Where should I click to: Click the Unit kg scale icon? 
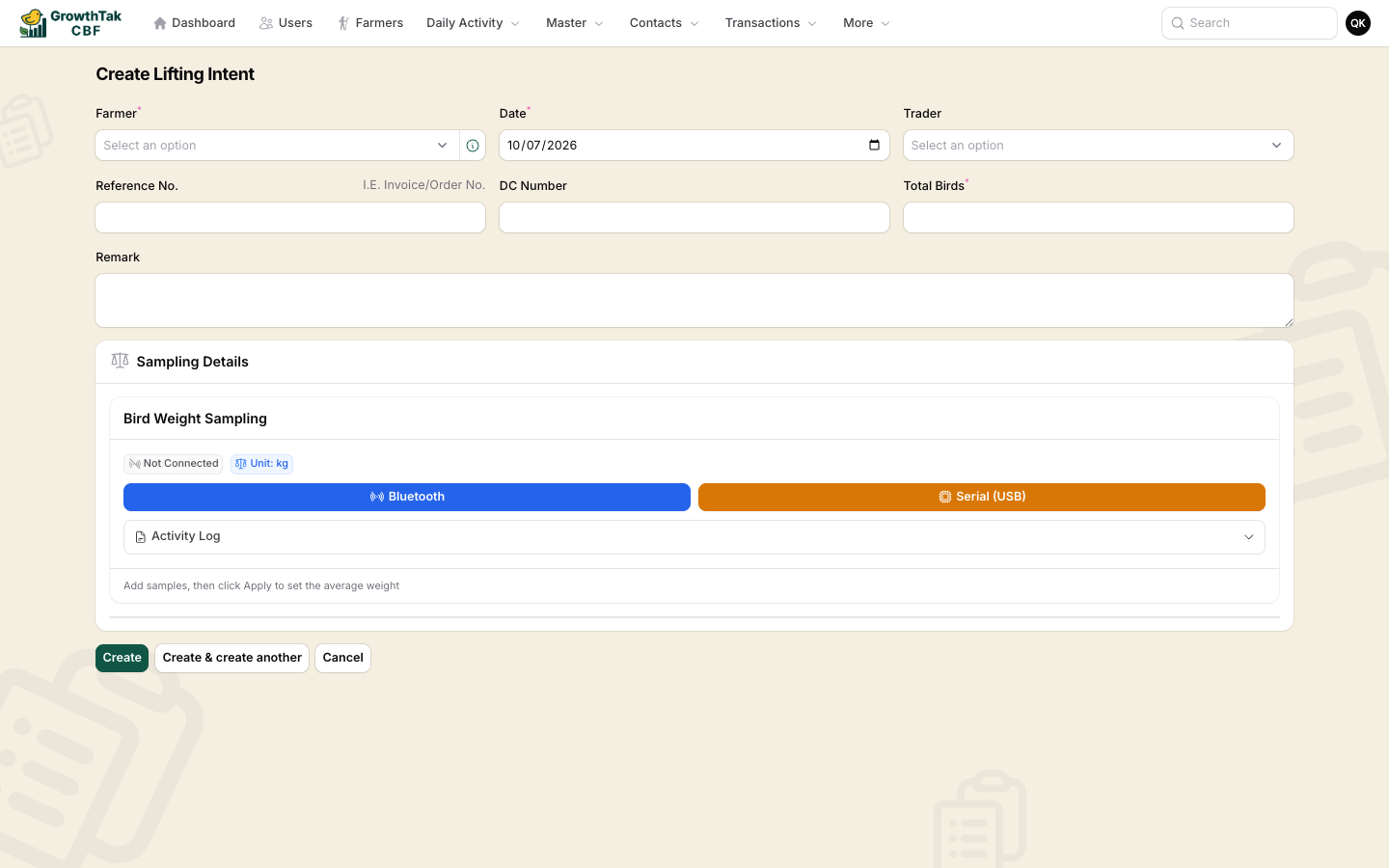point(241,464)
